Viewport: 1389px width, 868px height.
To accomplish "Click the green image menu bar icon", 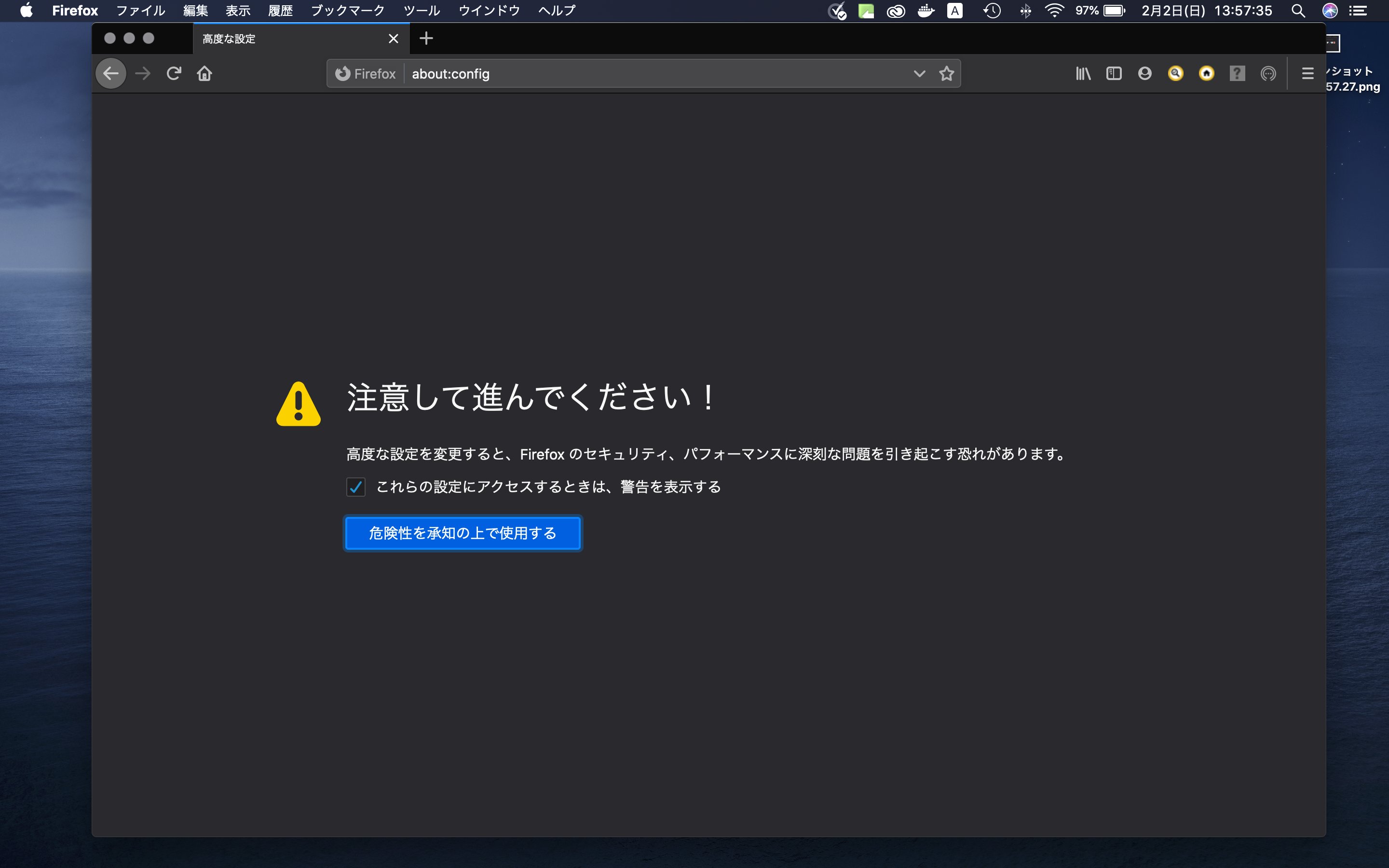I will (866, 10).
